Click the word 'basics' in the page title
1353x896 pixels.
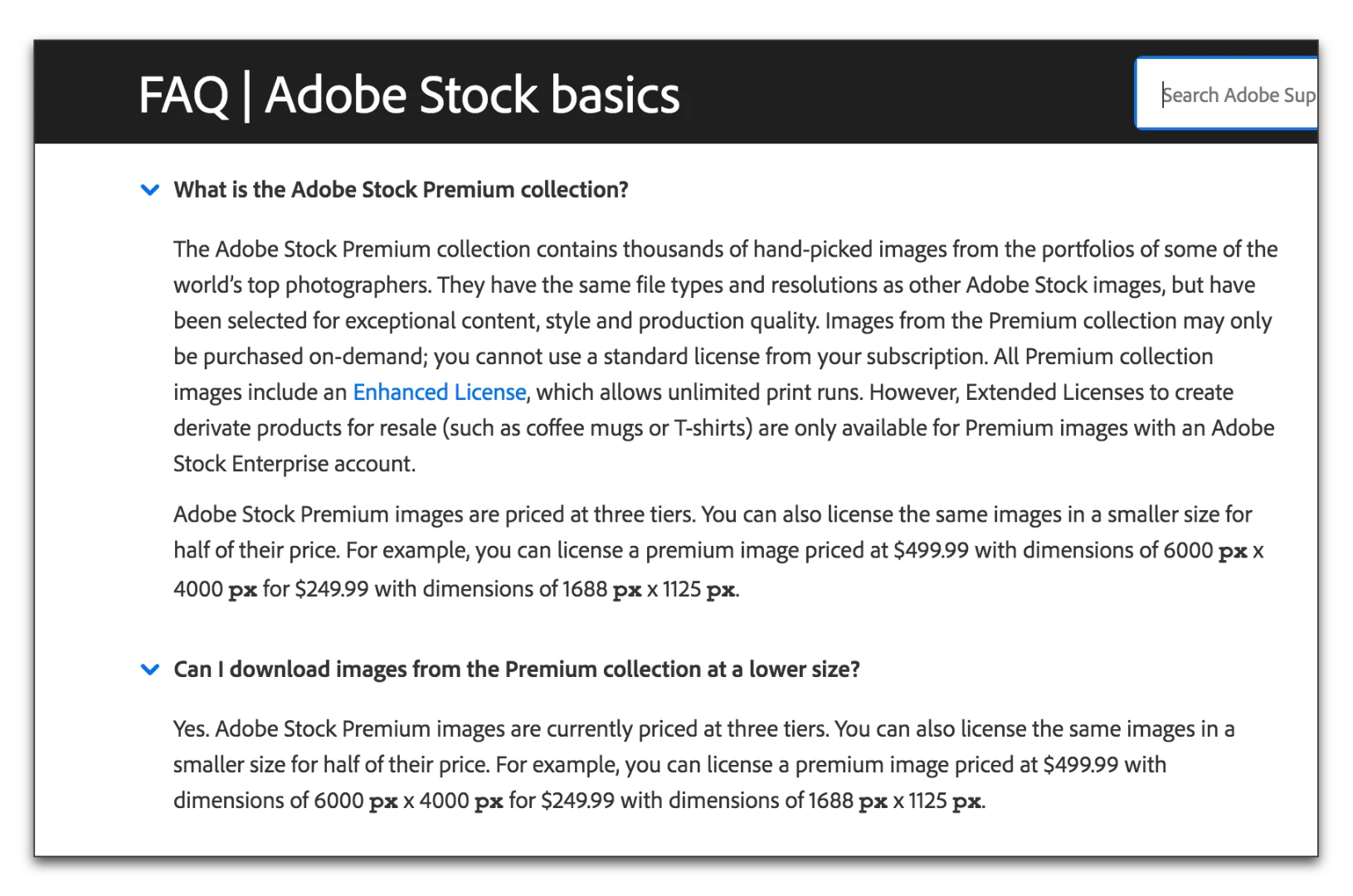point(615,95)
